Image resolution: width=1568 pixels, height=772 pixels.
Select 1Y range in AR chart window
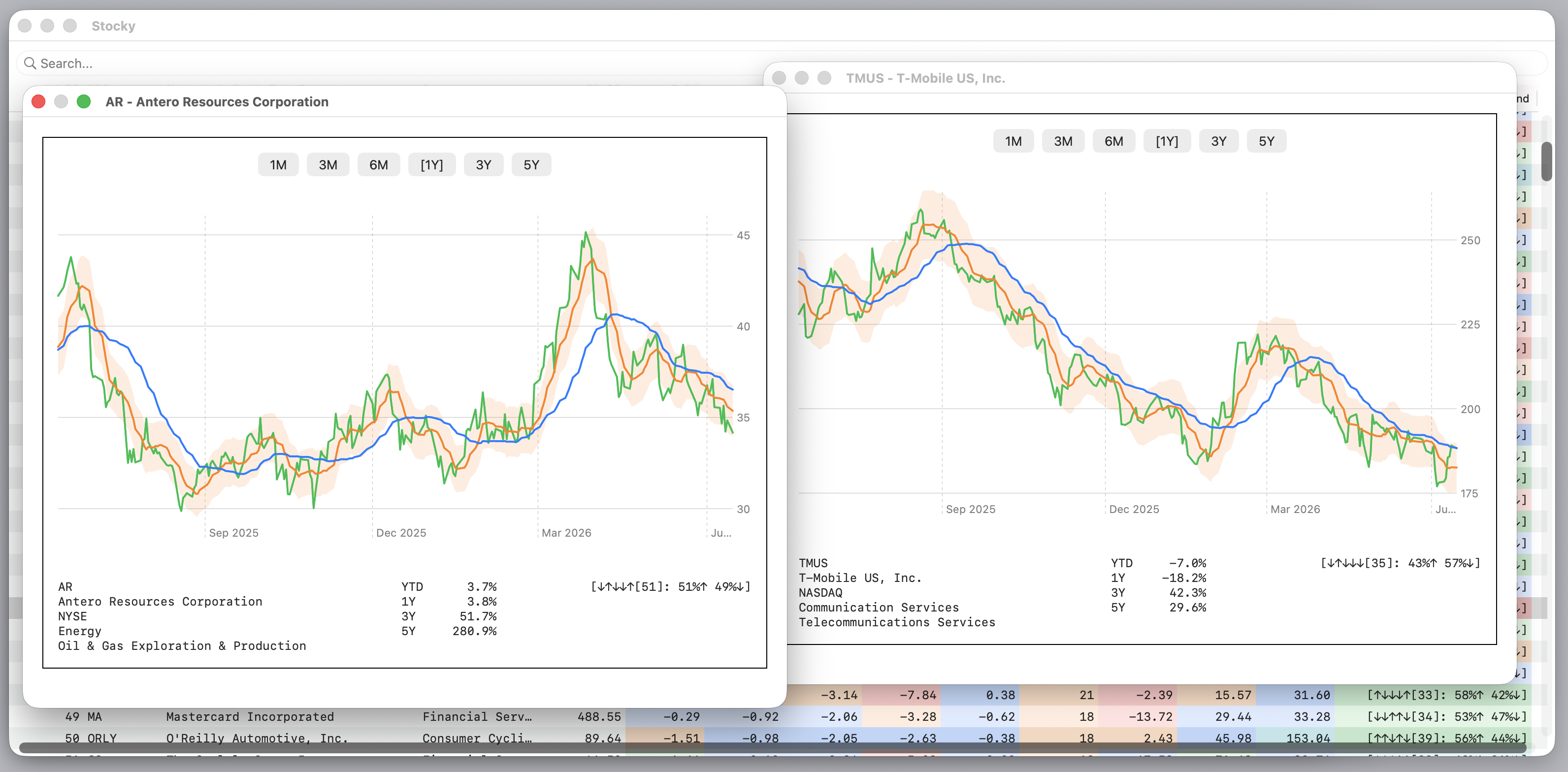431,165
